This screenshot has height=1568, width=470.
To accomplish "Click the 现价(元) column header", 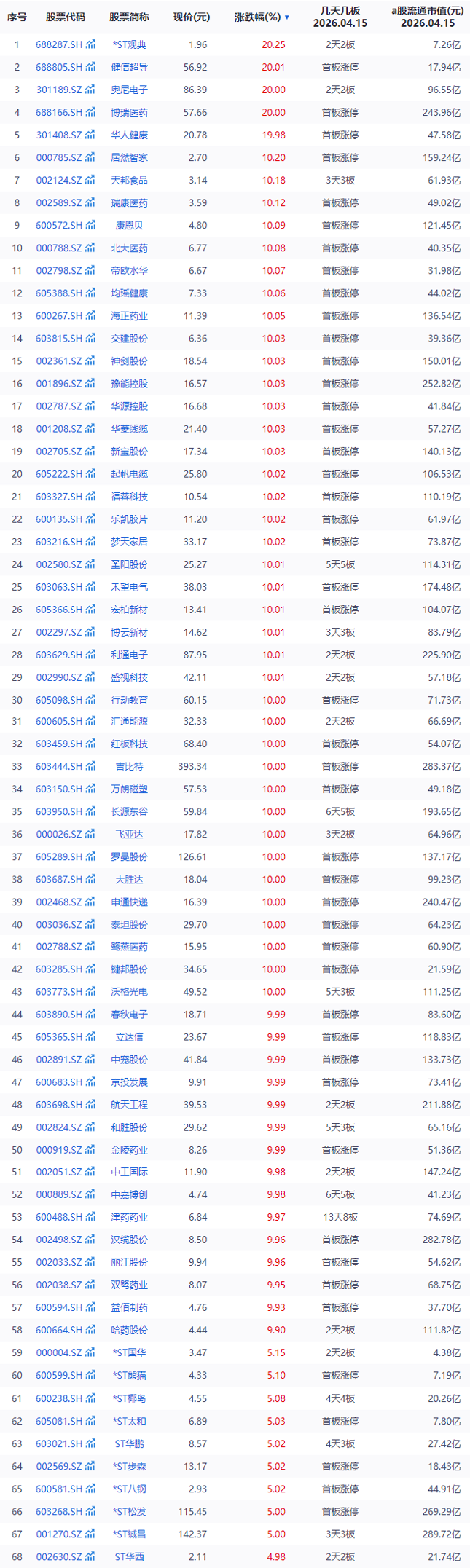I will [x=191, y=17].
